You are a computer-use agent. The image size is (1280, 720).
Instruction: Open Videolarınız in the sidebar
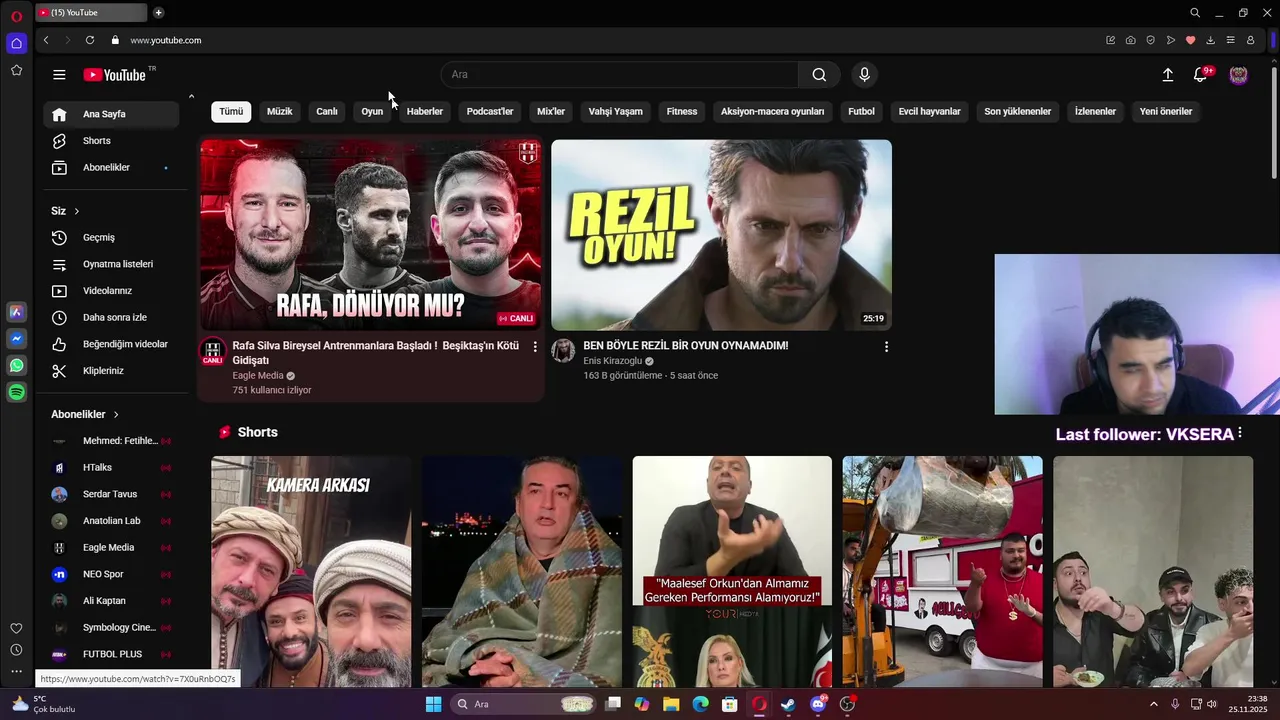[x=111, y=291]
